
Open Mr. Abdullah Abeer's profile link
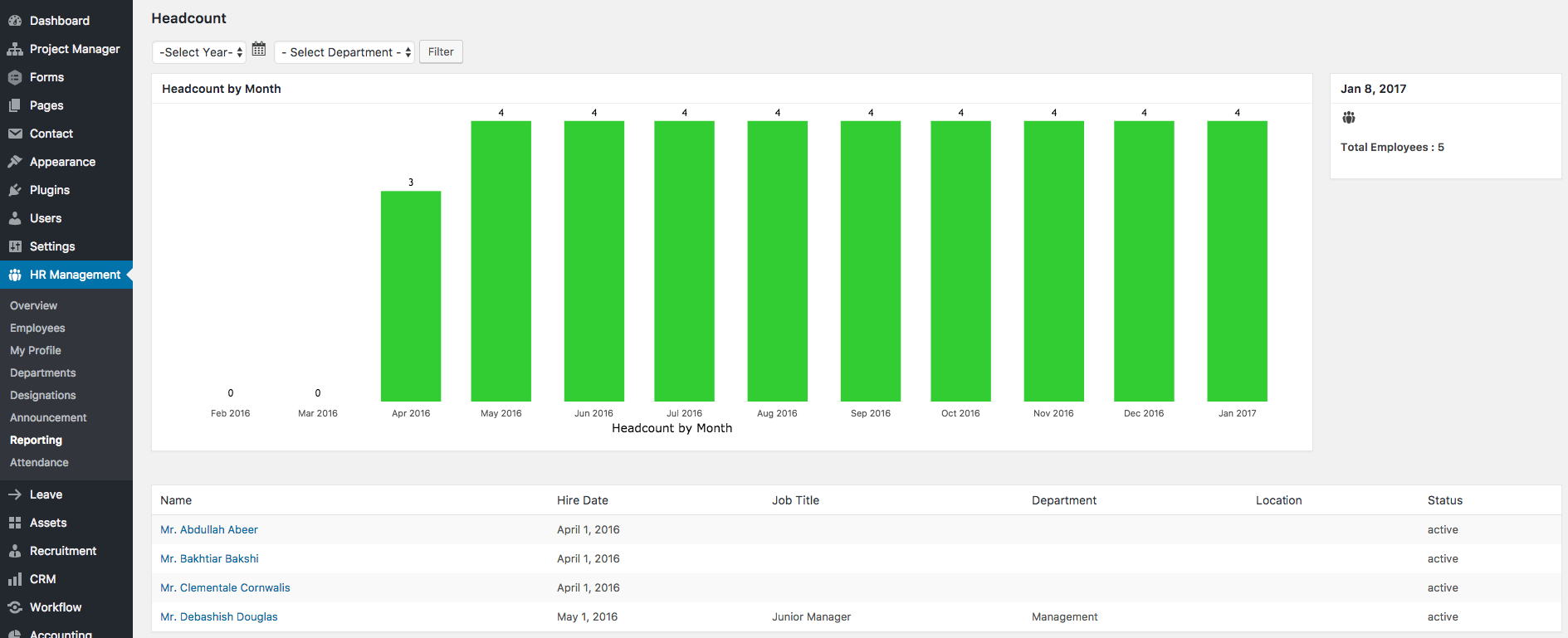tap(209, 529)
